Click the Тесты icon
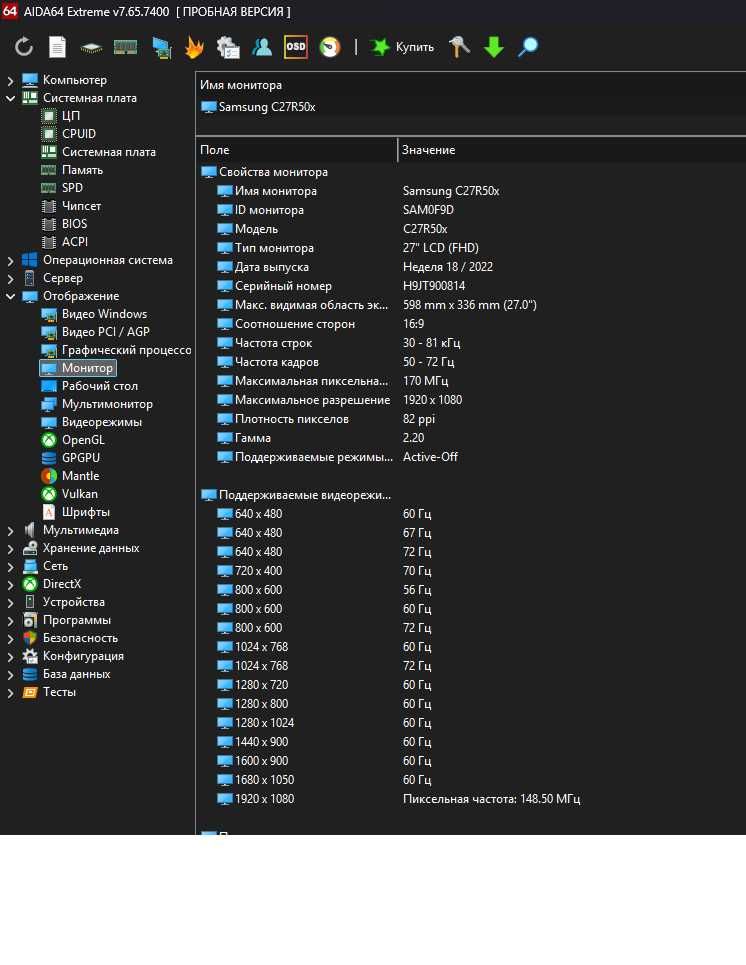The height and width of the screenshot is (965, 746). pos(30,692)
